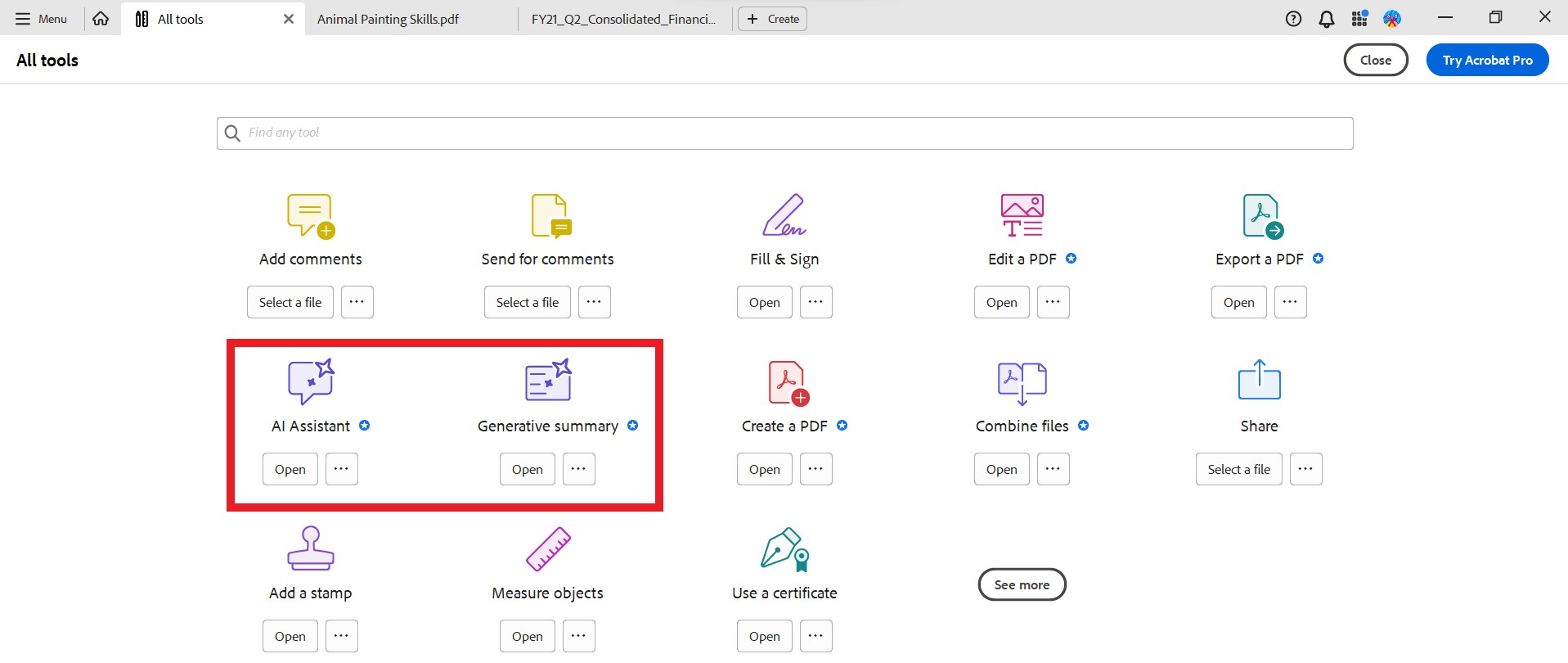Screen dimensions: 1568x663
Task: Close the All tools tab
Action: [x=289, y=19]
